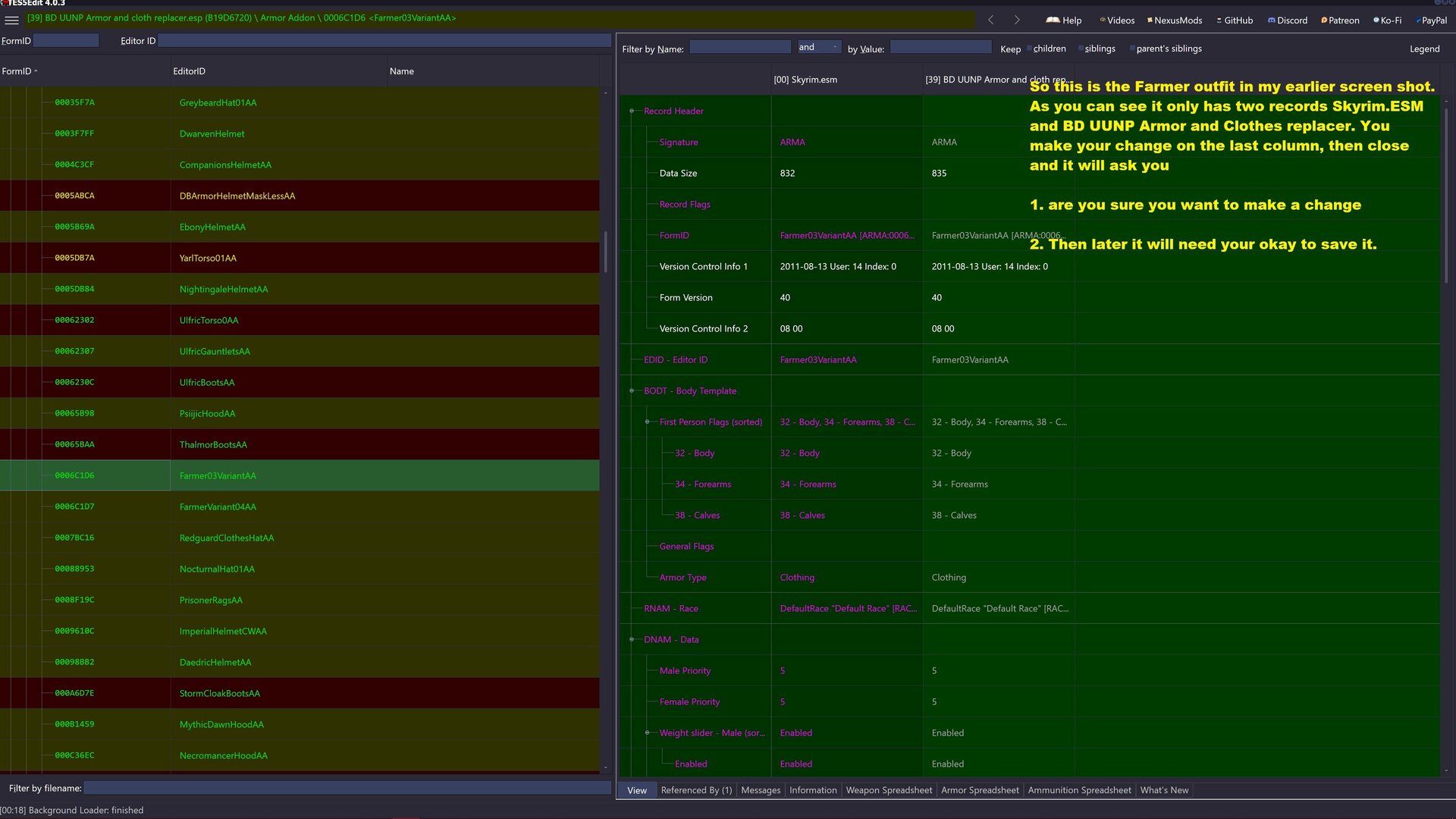Image resolution: width=1456 pixels, height=819 pixels.
Task: Open the What's New tab
Action: [1164, 790]
